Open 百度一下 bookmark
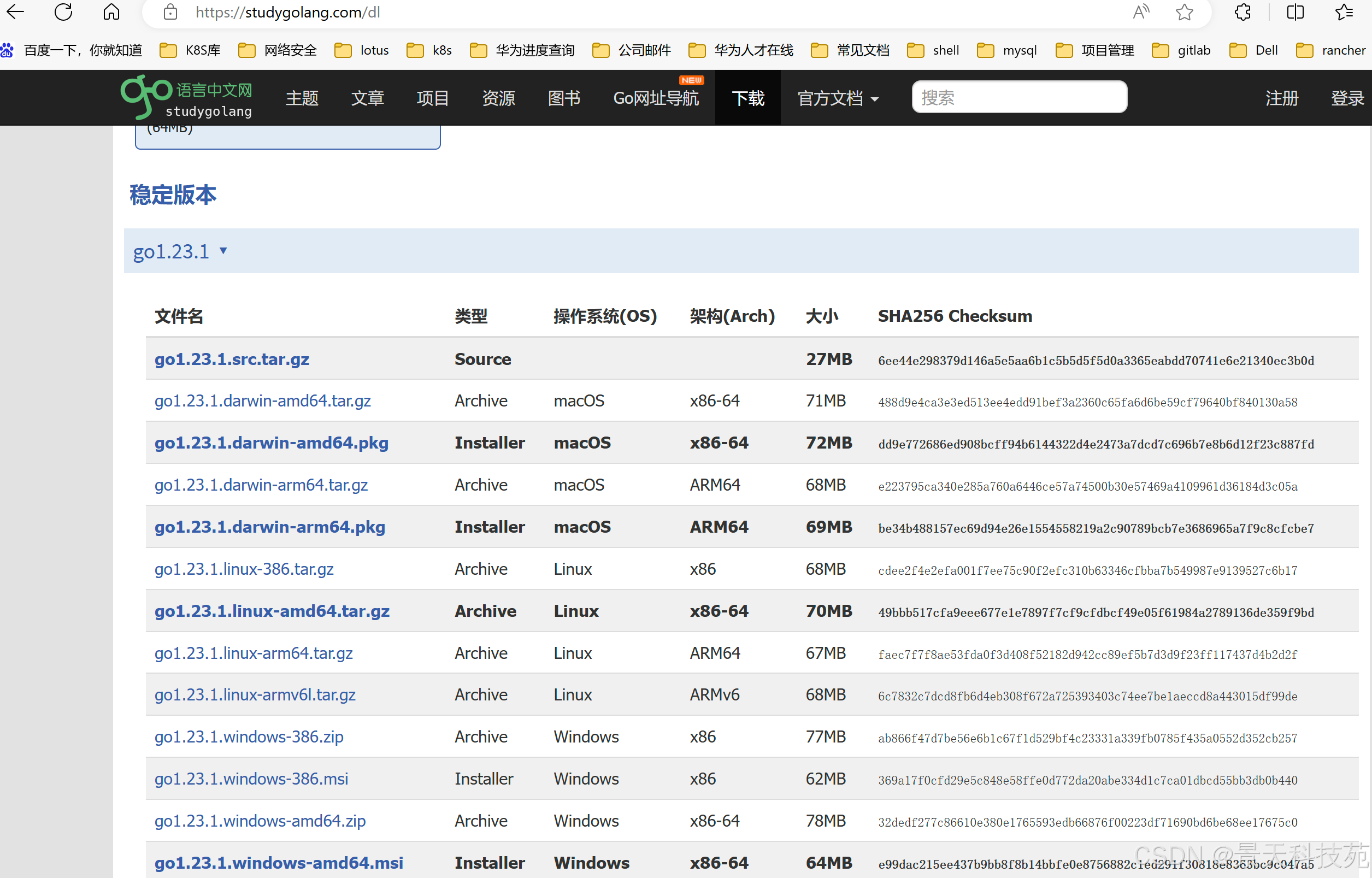Image resolution: width=1372 pixels, height=878 pixels. pyautogui.click(x=71, y=50)
